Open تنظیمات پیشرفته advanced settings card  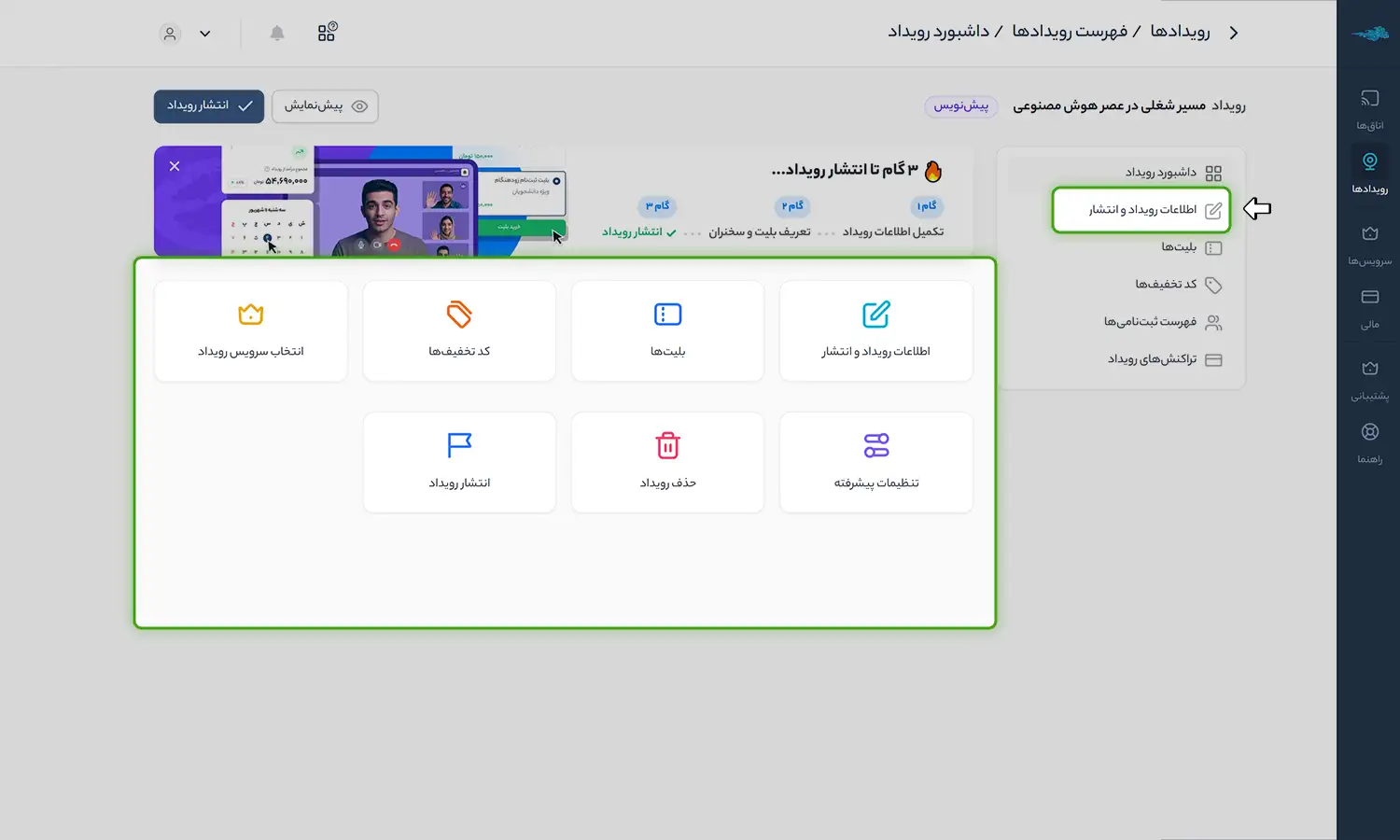tap(875, 462)
